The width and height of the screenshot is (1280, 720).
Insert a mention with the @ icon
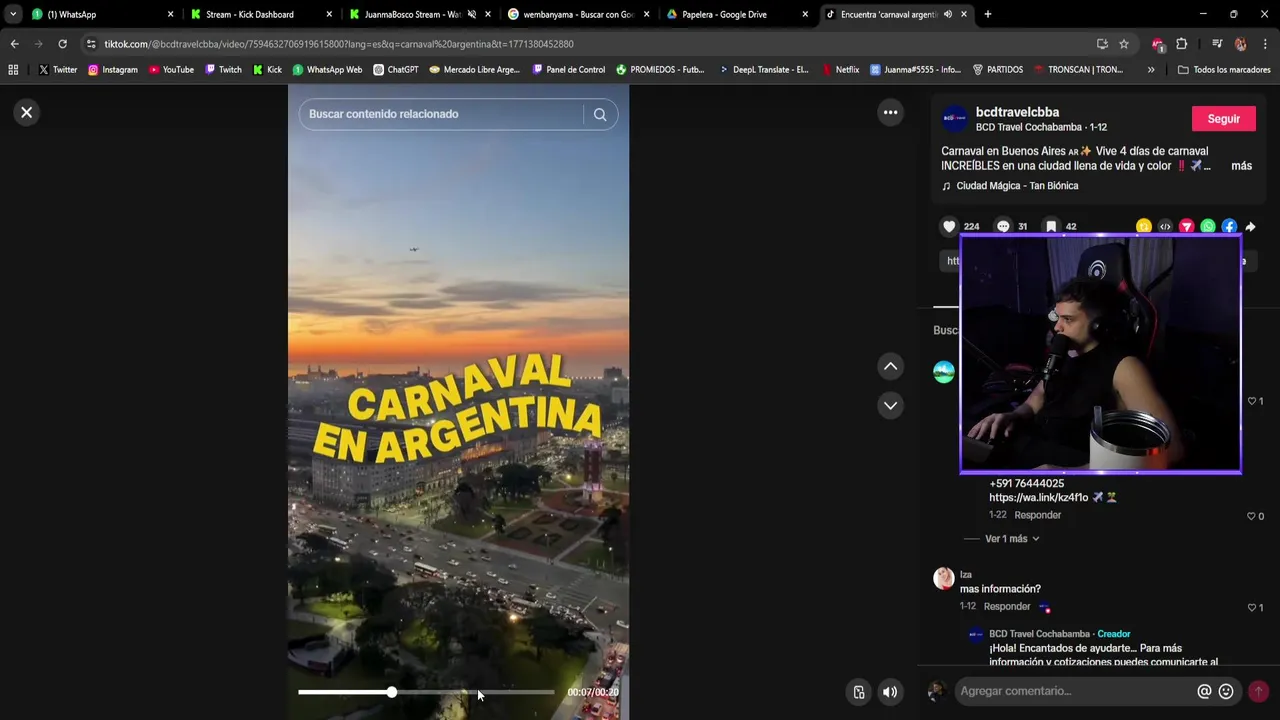[1204, 691]
